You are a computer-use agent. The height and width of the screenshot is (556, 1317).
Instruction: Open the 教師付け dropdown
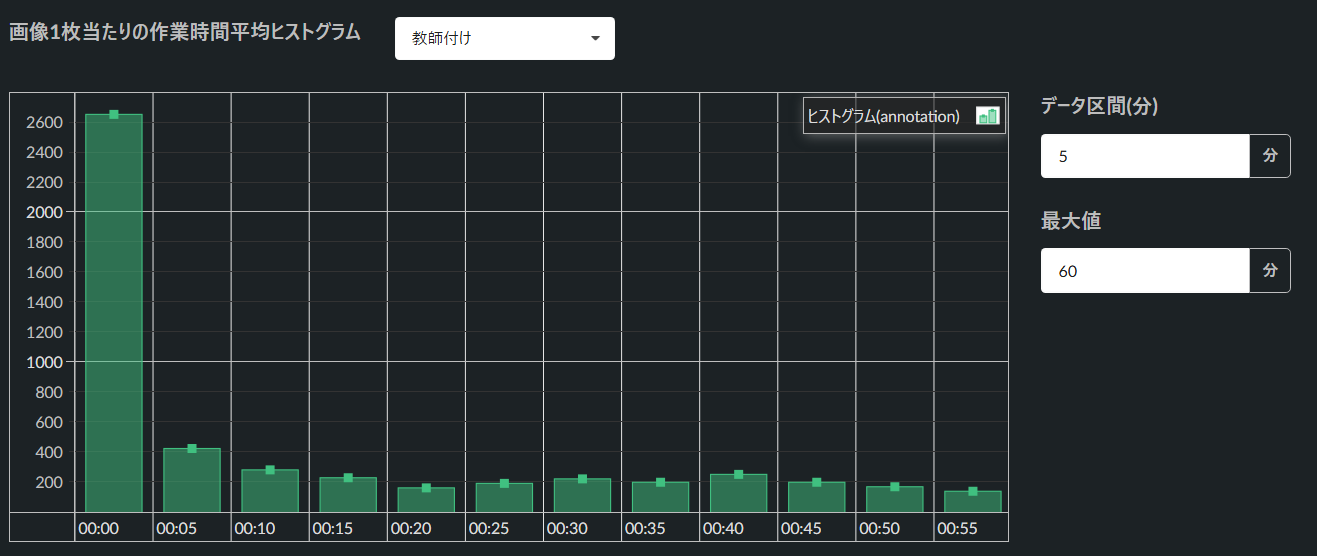(505, 38)
